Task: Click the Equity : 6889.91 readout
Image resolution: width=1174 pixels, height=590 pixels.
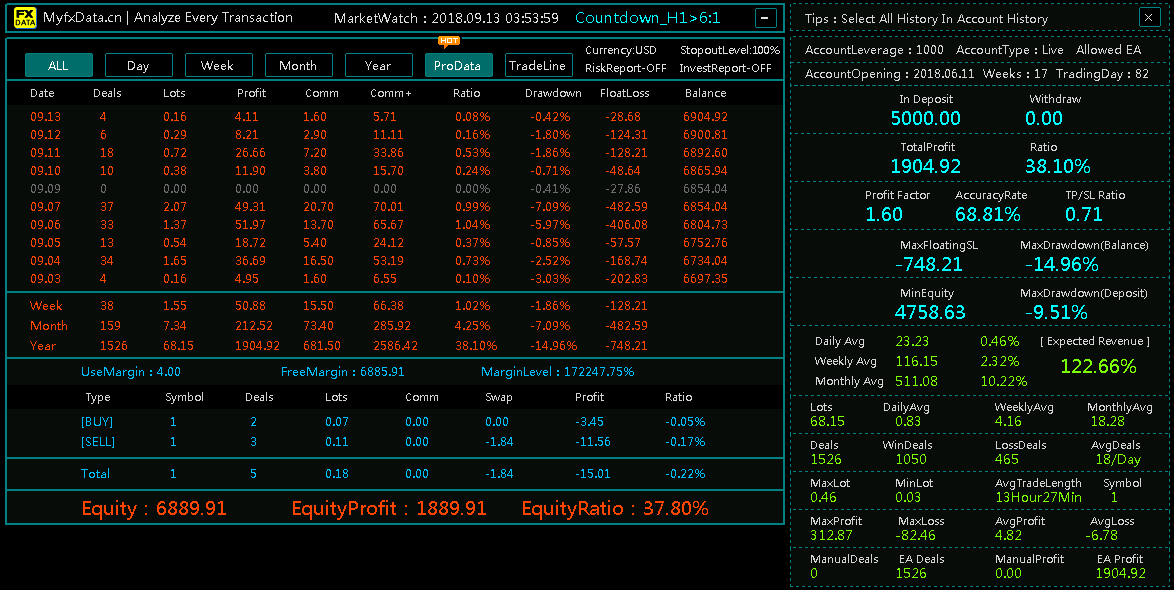Action: pos(154,508)
